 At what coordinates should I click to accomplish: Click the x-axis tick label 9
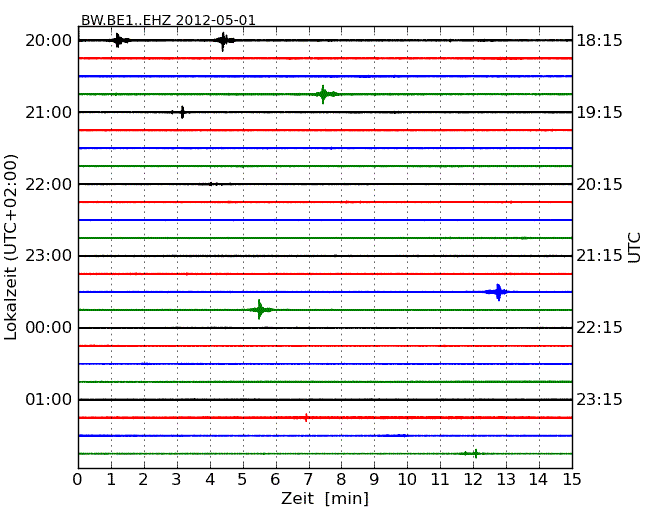374,480
